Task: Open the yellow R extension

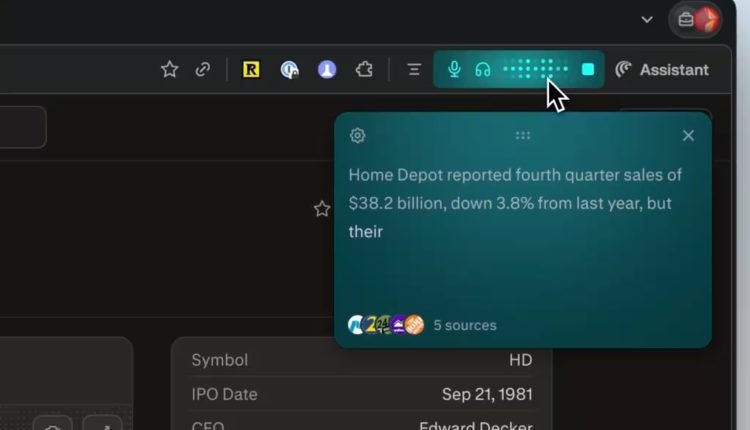Action: point(251,69)
